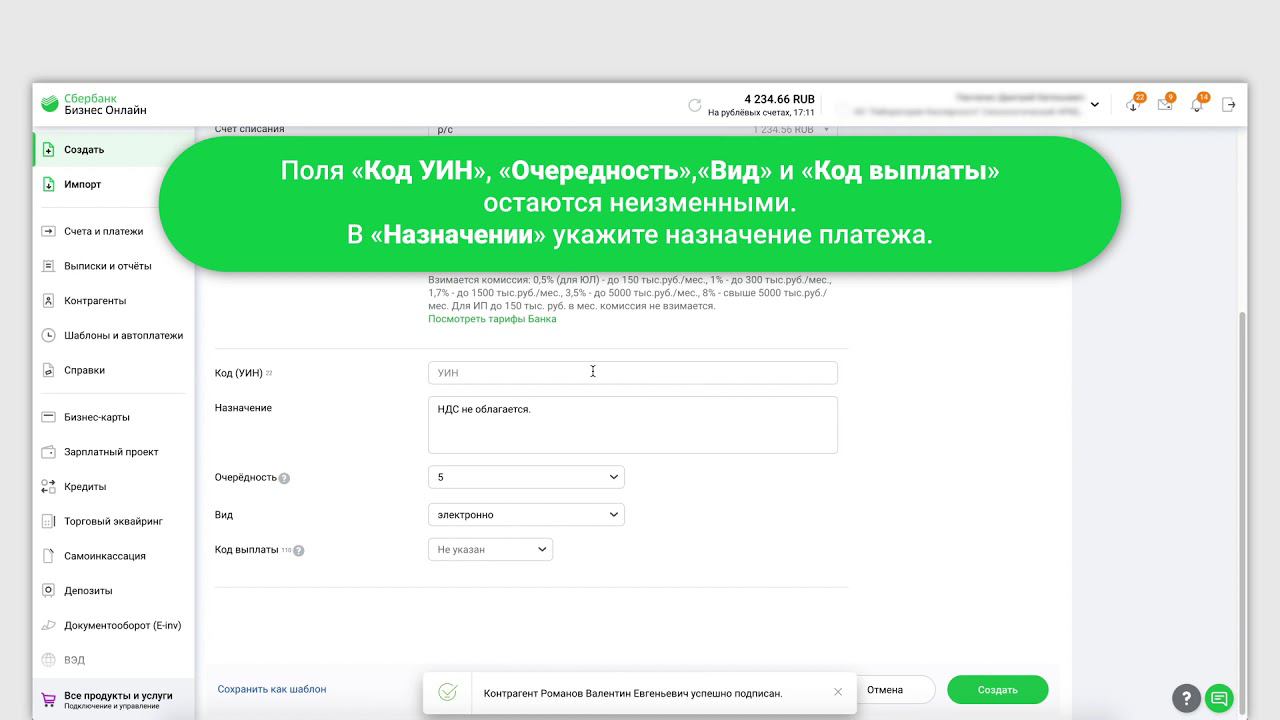Click the balance 4 234.66 RUB text
Screen dimensions: 1280x720
(779, 99)
